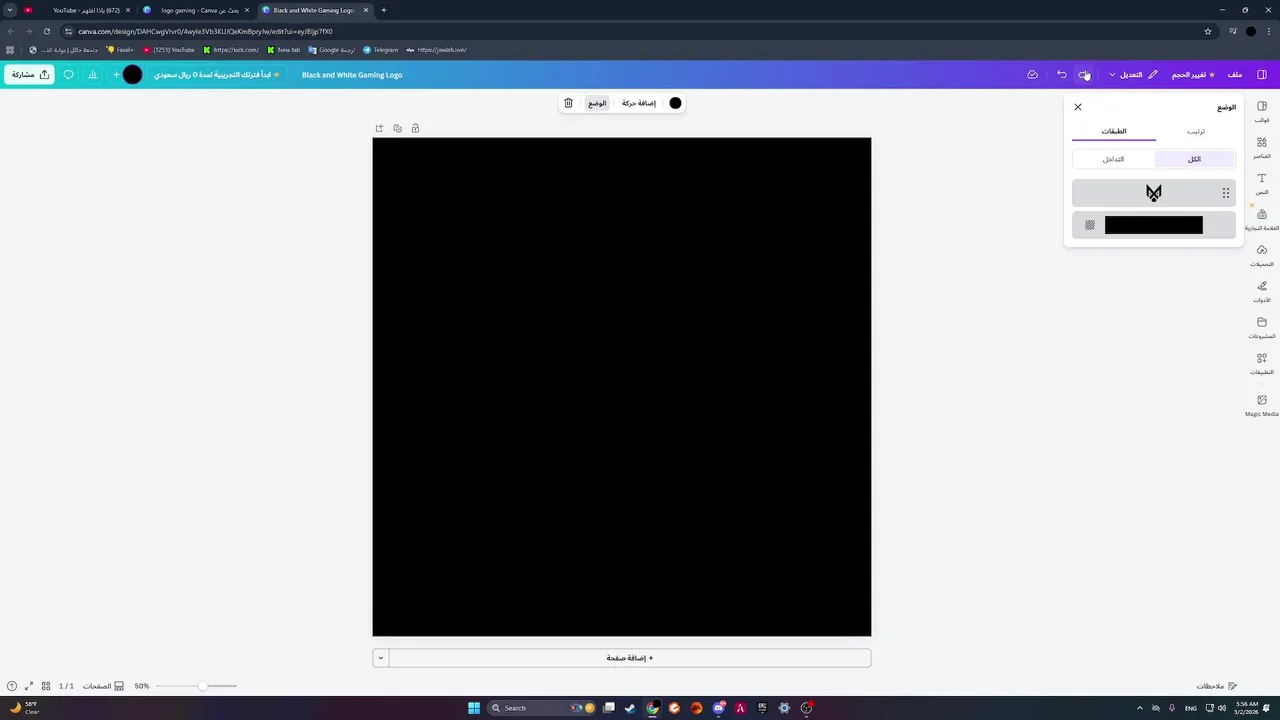
Task: Enter fullscreen with the expand arrows icon
Action: click(x=28, y=686)
